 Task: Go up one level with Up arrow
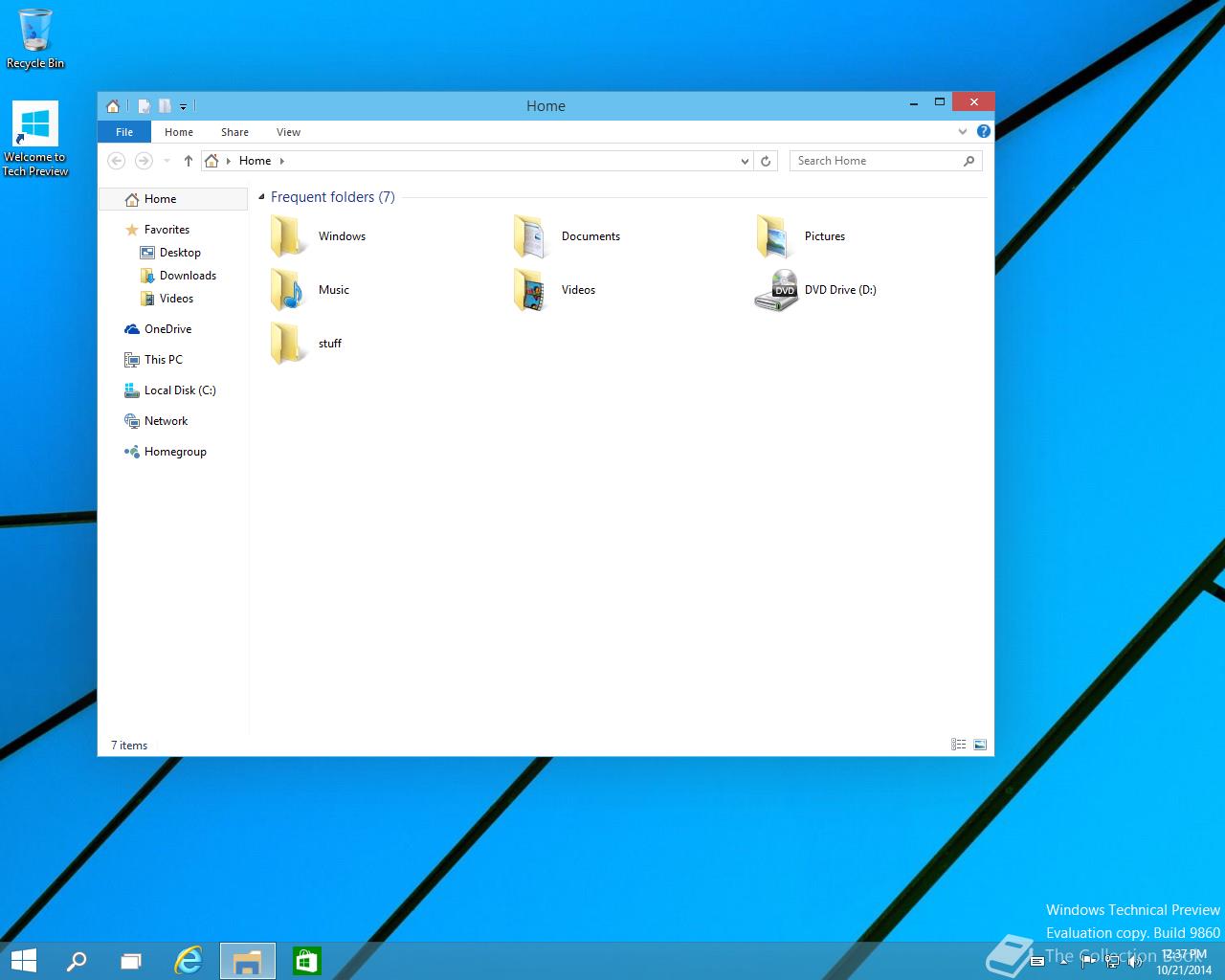tap(189, 161)
